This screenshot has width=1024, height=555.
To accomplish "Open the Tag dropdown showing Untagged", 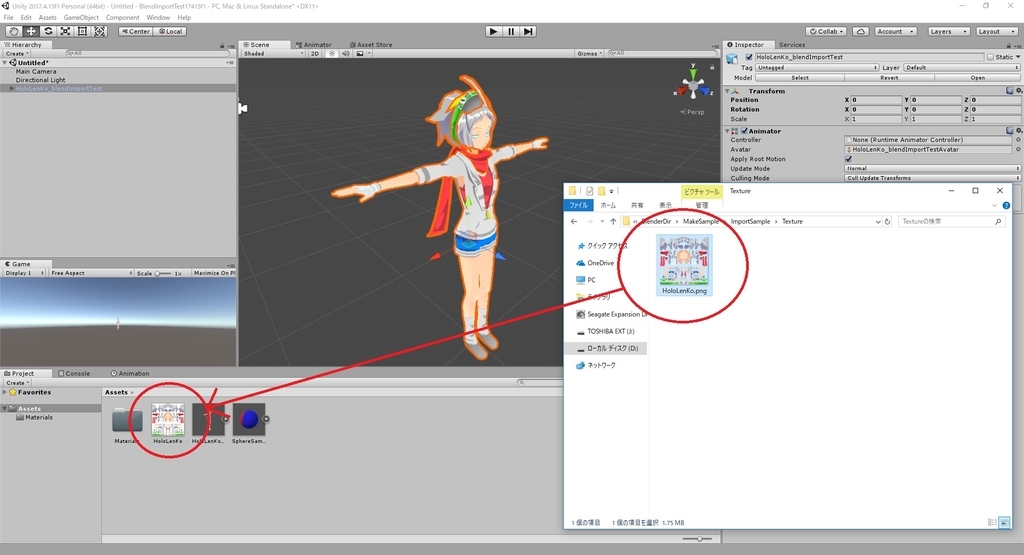I will pos(817,67).
